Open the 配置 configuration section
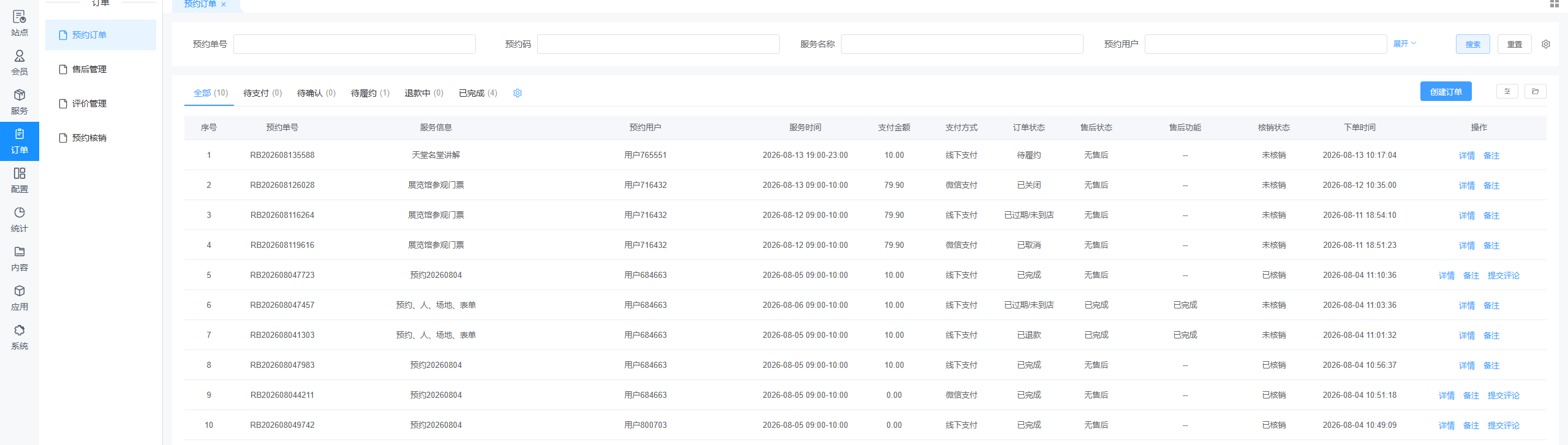This screenshot has height=445, width=1568. [x=20, y=181]
